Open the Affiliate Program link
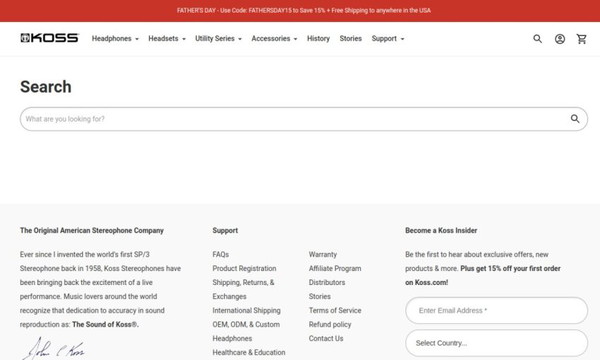The image size is (600, 360). (335, 269)
